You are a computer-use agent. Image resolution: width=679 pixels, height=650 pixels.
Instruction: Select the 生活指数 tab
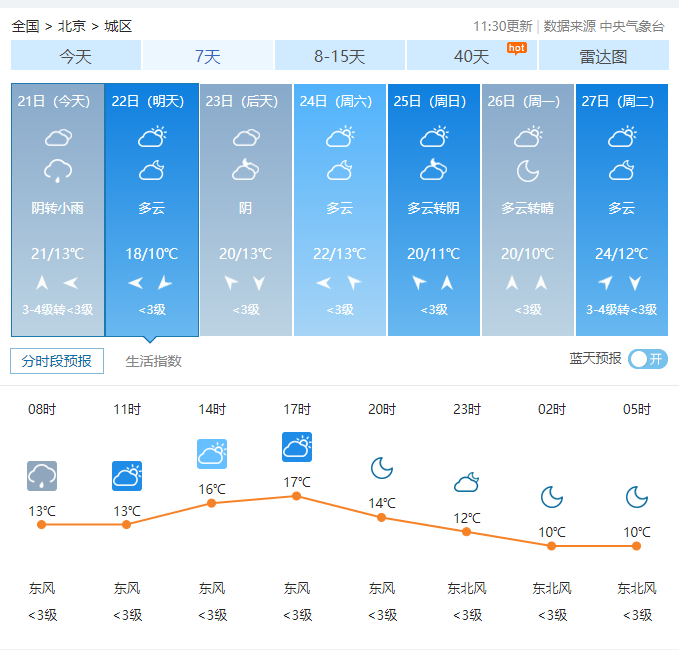[x=154, y=361]
